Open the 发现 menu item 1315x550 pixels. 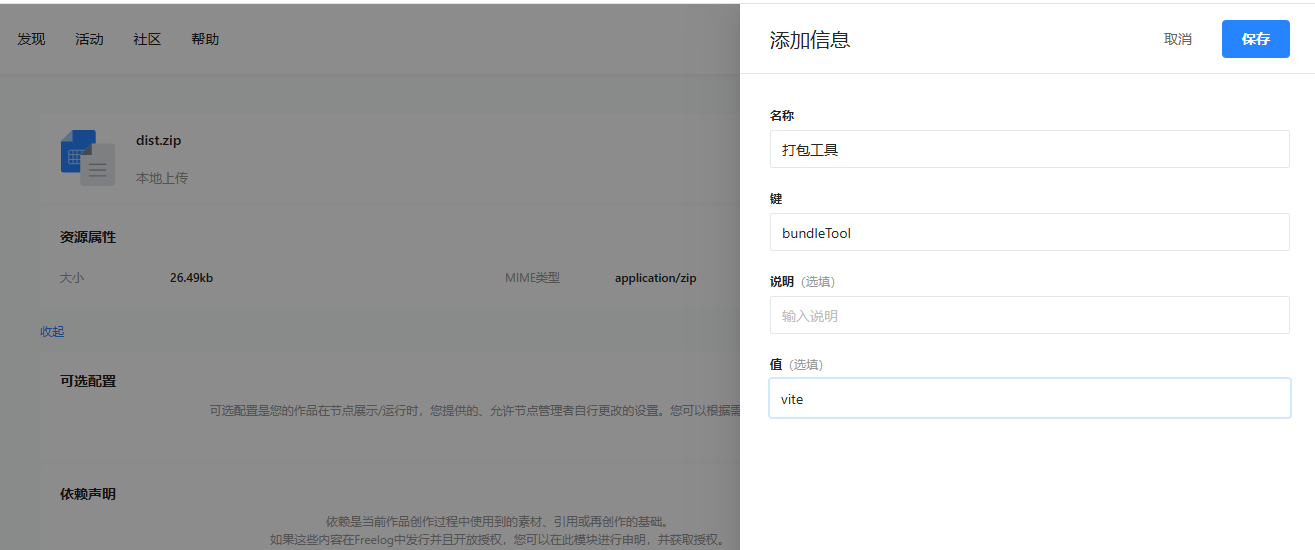click(31, 39)
